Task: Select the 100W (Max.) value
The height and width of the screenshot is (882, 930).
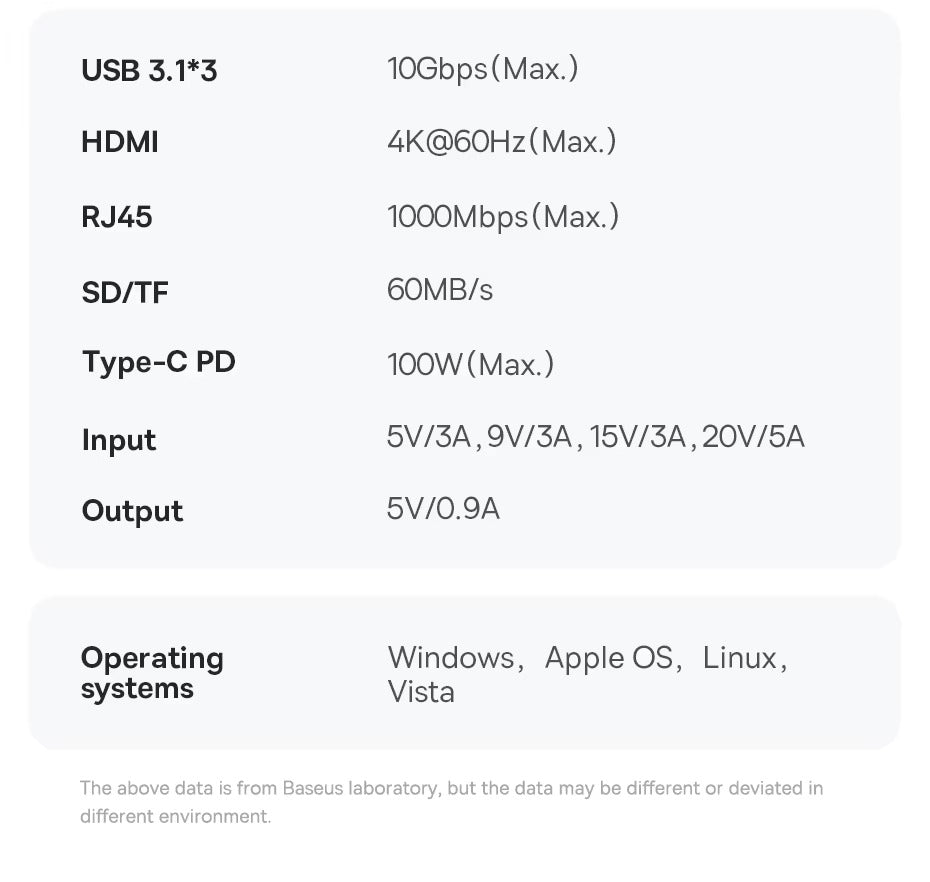Action: (470, 364)
